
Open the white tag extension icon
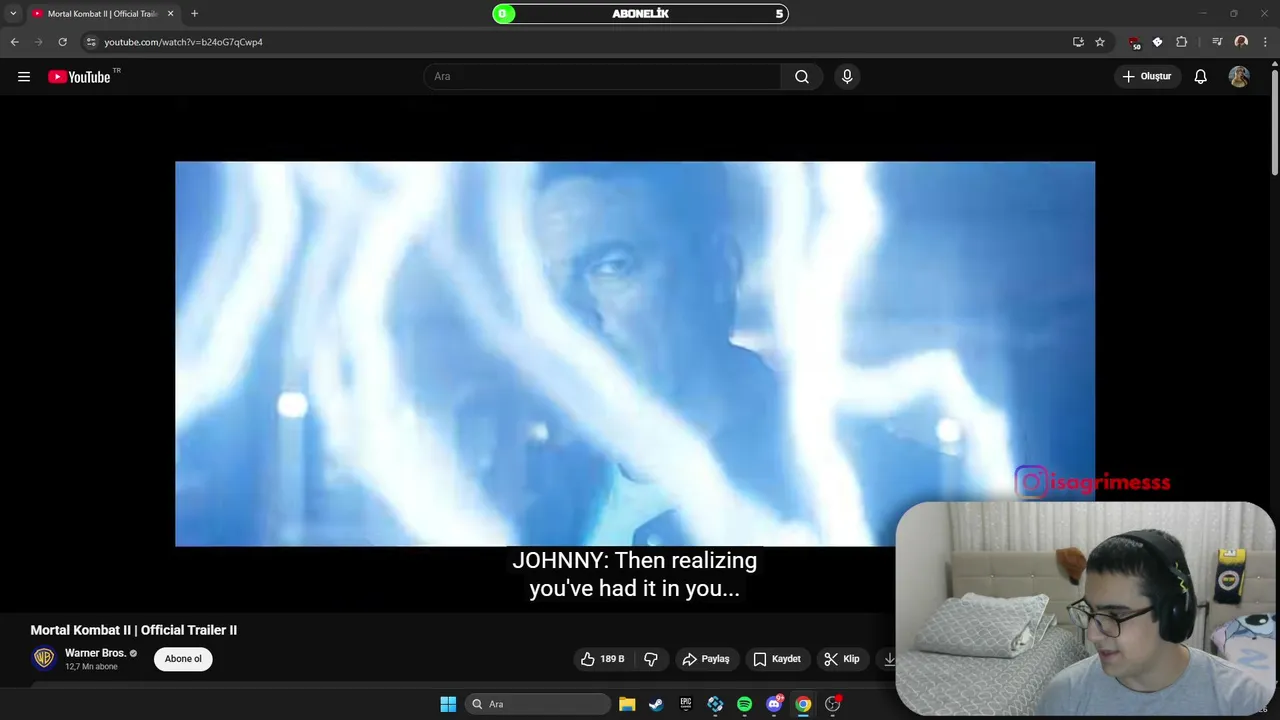[1158, 42]
